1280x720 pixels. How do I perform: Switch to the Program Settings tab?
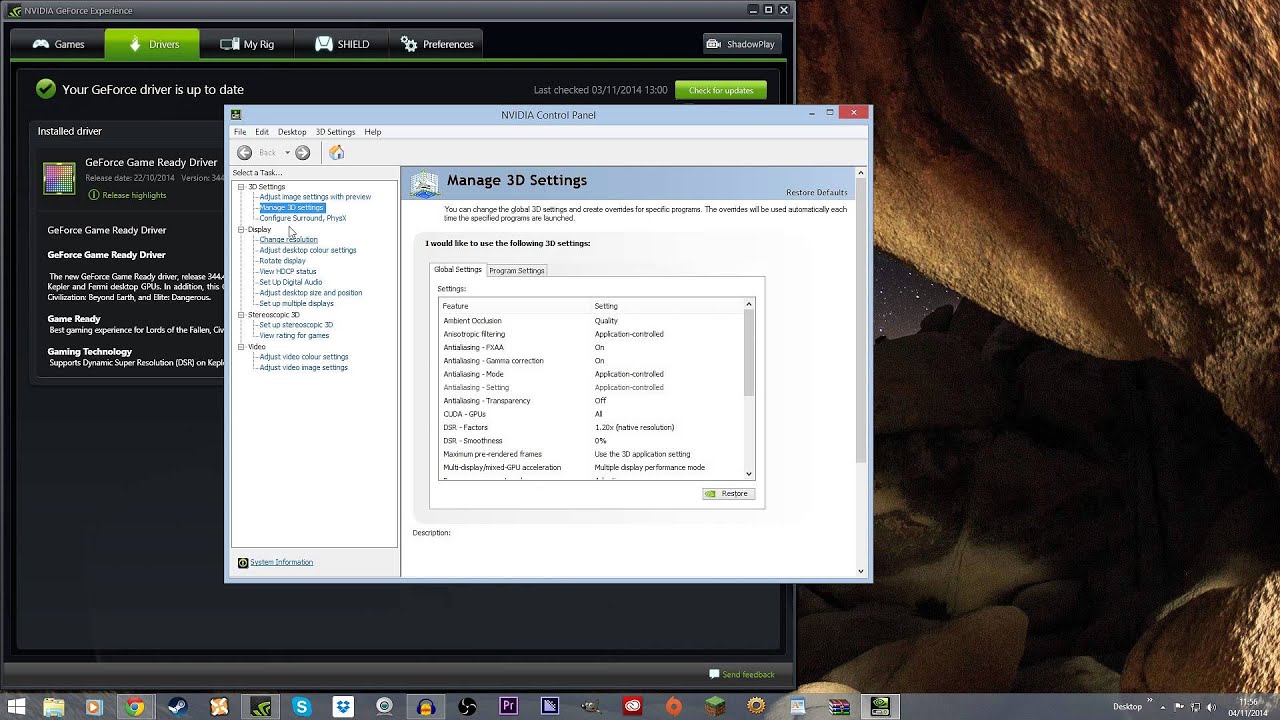click(x=517, y=271)
